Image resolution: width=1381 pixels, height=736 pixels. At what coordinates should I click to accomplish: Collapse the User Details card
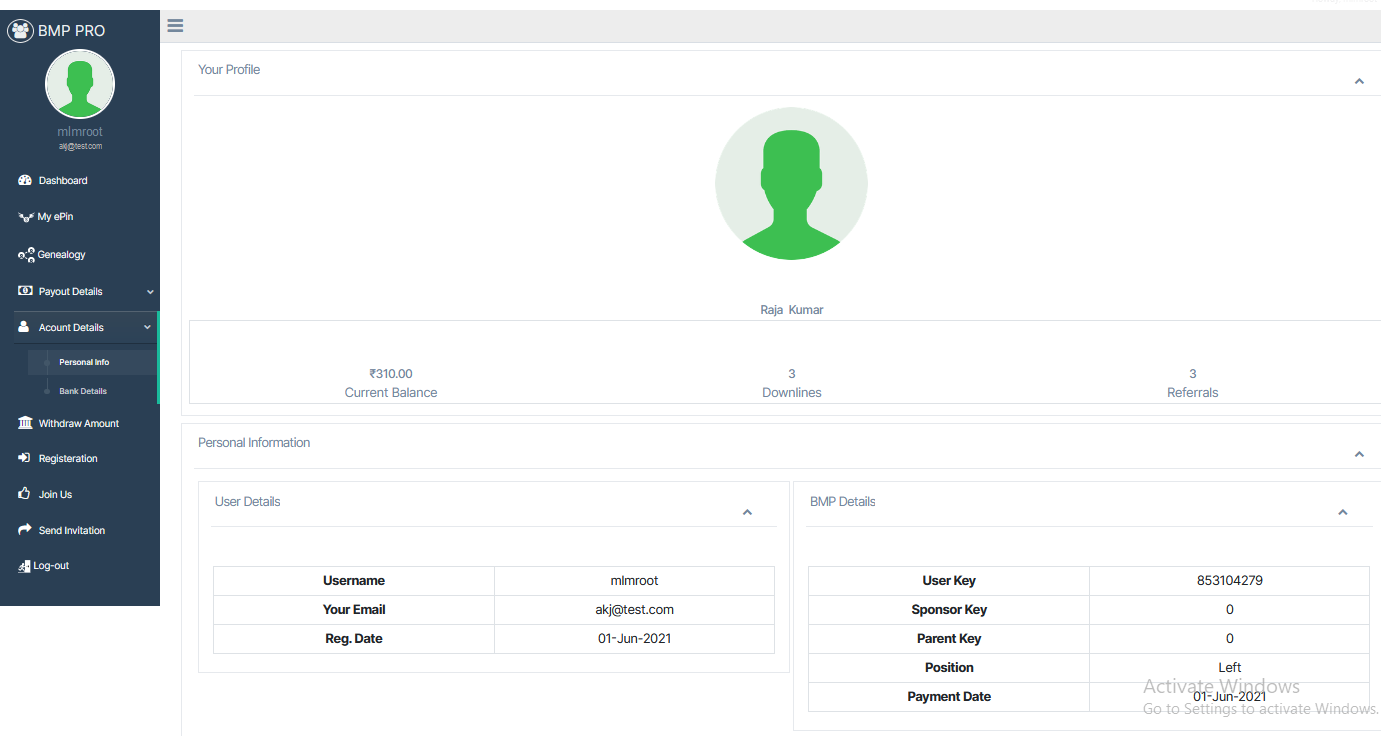pos(747,512)
